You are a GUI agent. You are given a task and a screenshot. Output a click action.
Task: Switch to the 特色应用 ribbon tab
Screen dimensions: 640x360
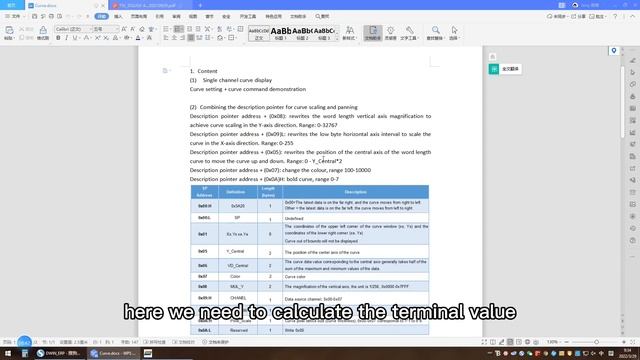point(273,16)
